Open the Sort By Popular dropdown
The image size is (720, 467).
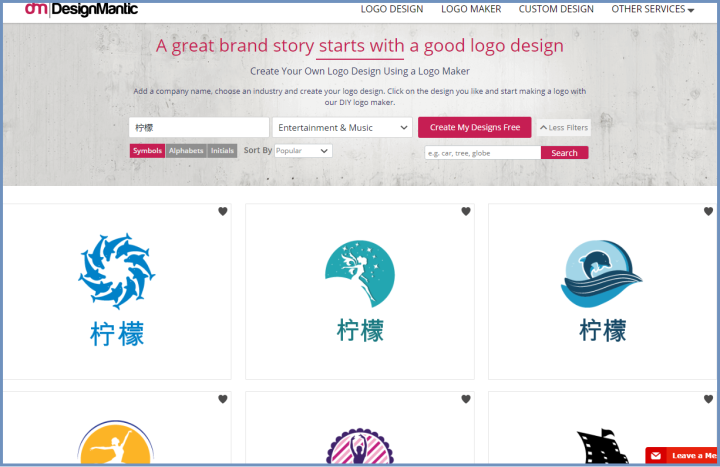point(303,151)
